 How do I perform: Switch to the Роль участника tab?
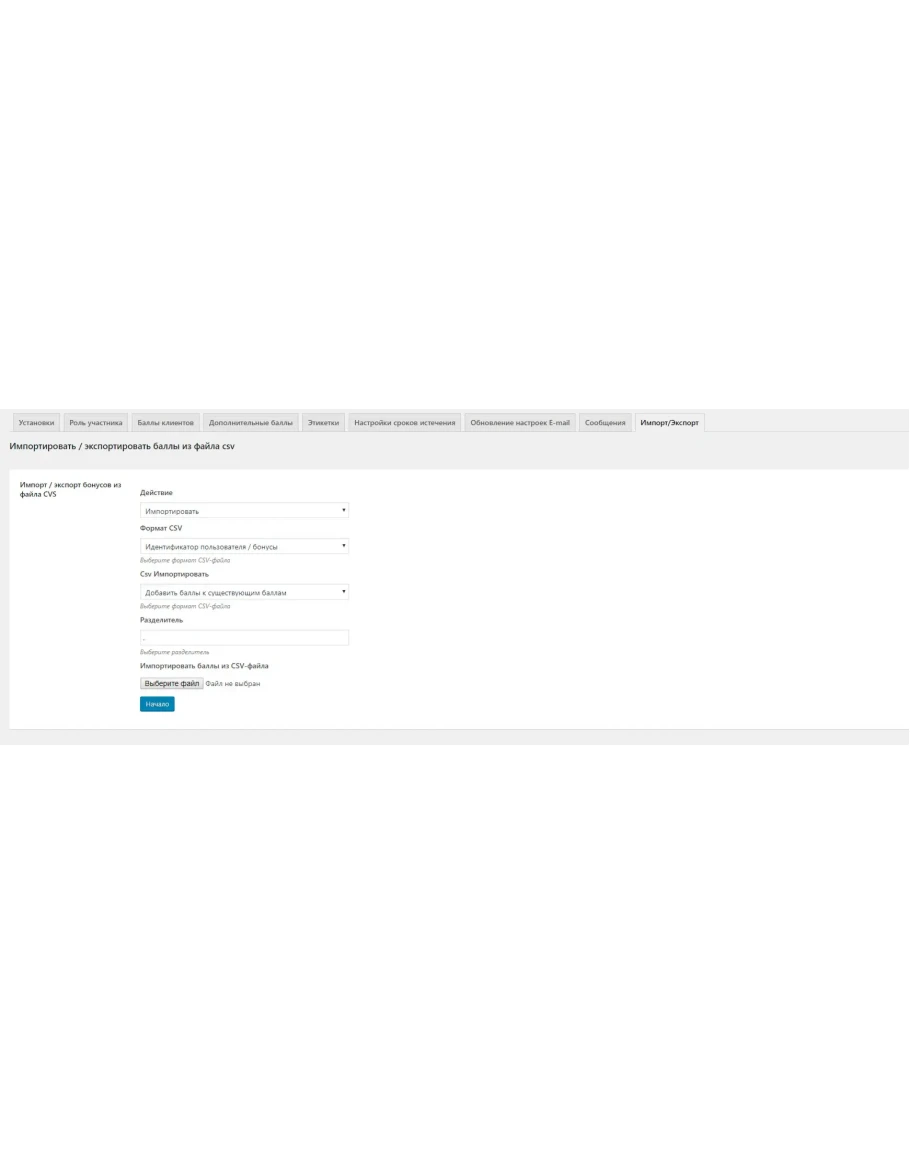tap(96, 423)
